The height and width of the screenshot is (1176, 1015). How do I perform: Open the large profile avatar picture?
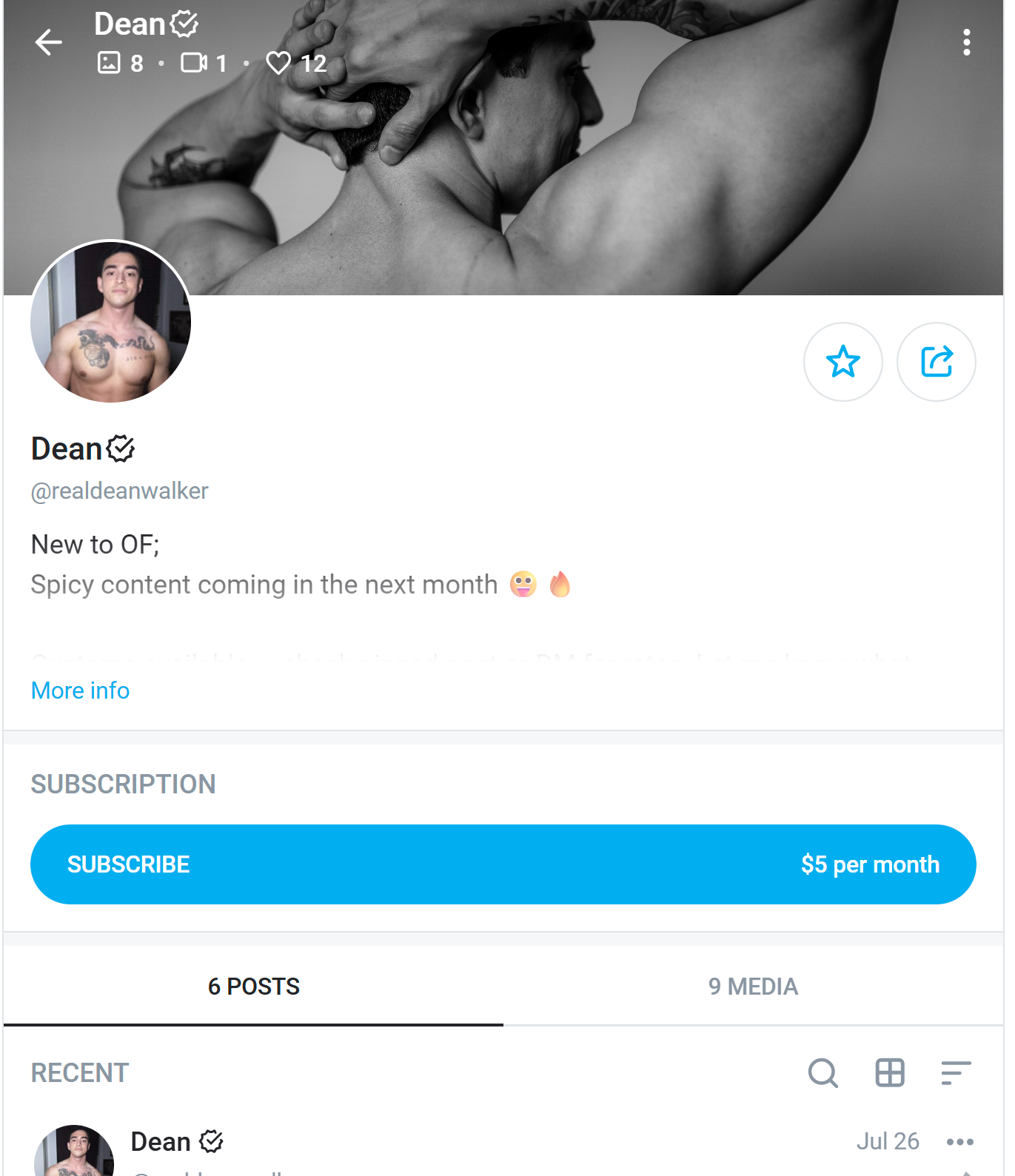[111, 321]
